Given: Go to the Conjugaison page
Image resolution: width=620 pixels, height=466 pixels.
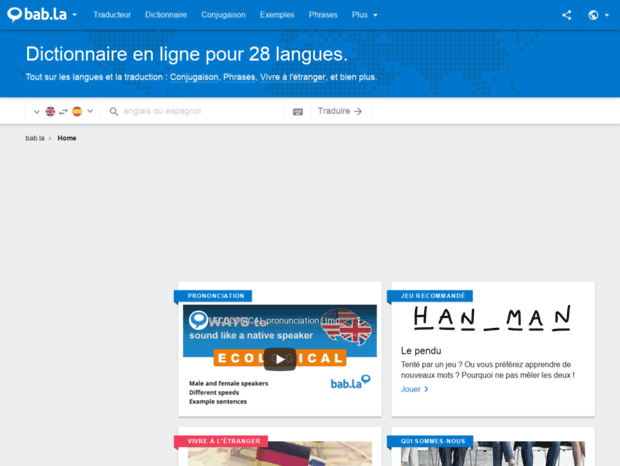Looking at the screenshot, I should [x=223, y=15].
